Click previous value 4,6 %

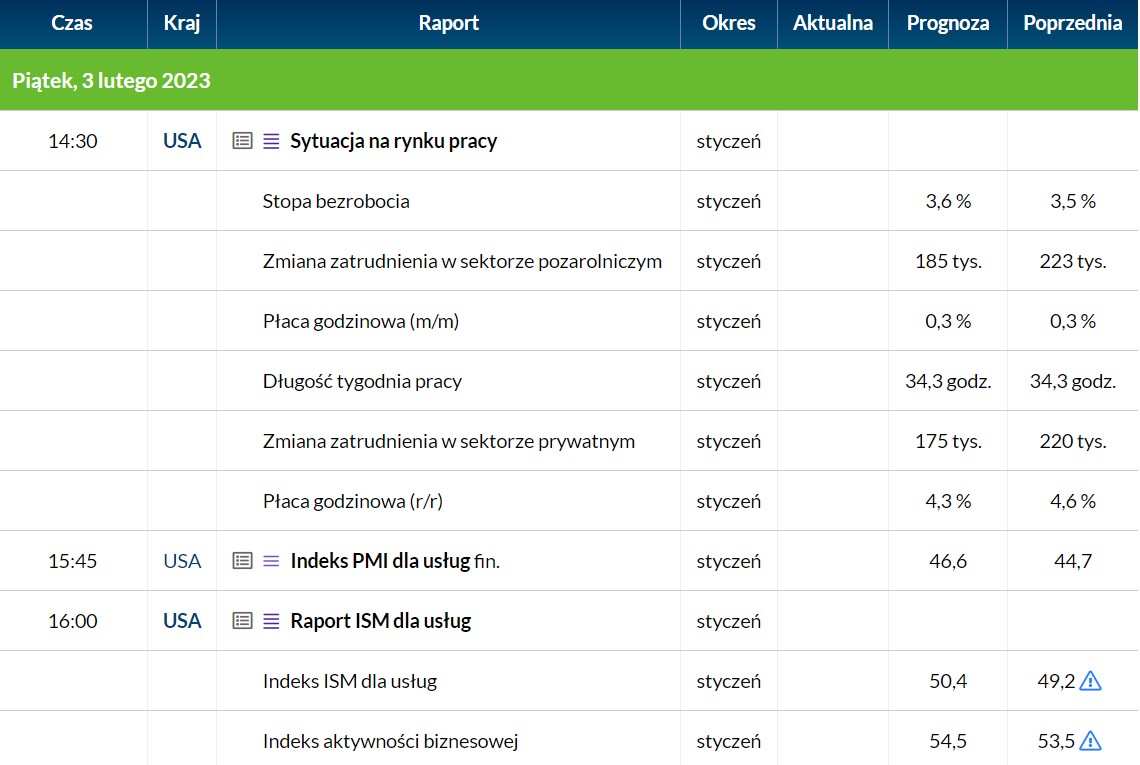tap(1072, 501)
